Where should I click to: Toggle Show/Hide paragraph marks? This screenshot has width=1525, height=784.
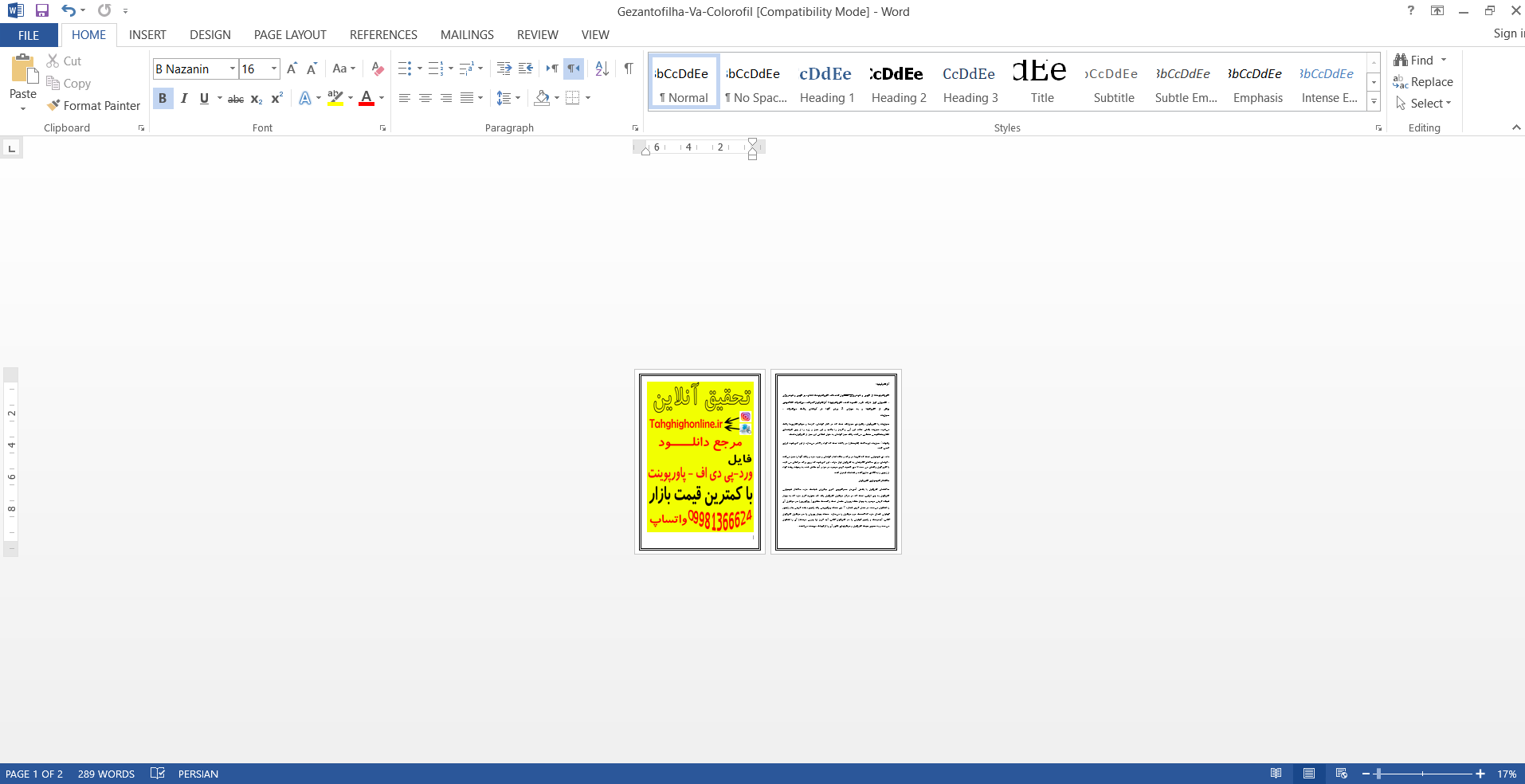pos(629,69)
